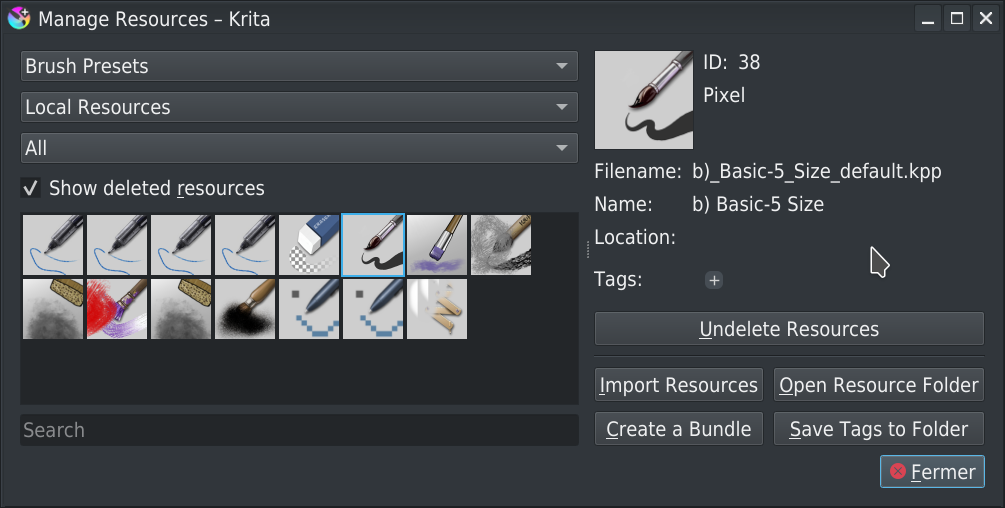Select the black bristle dab brush preset

(x=246, y=309)
